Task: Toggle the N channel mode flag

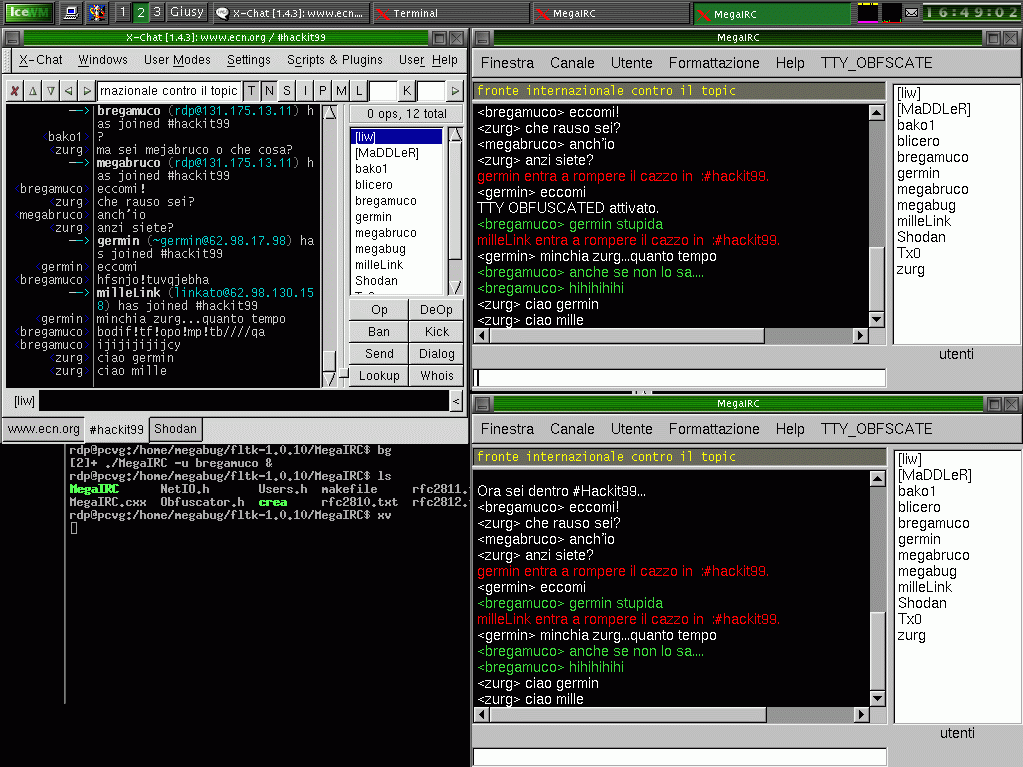Action: [269, 91]
